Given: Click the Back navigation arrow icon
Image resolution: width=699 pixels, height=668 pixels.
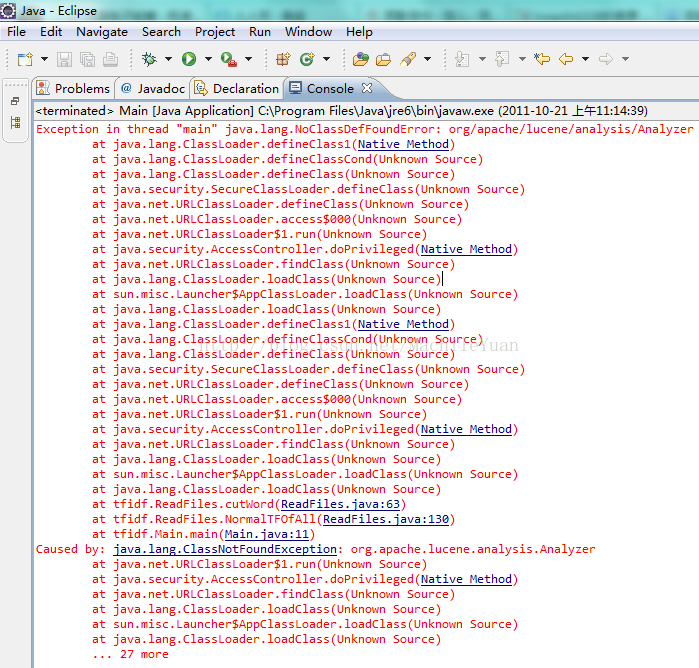Looking at the screenshot, I should (567, 60).
